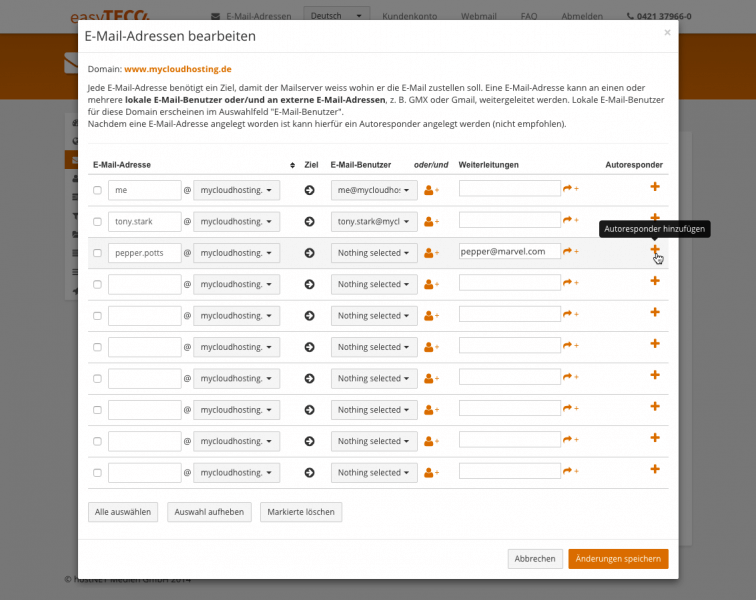Add local user for tony.stark row

click(431, 222)
